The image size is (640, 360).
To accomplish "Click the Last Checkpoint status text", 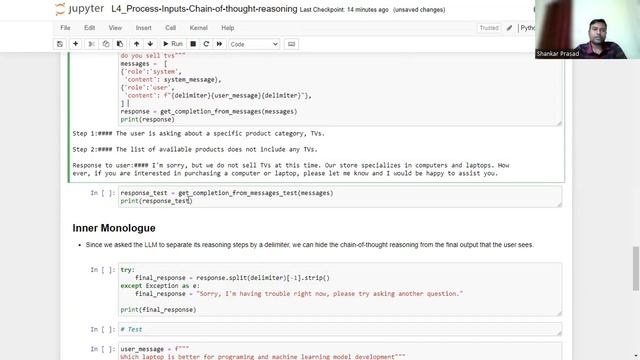I will tap(344, 10).
